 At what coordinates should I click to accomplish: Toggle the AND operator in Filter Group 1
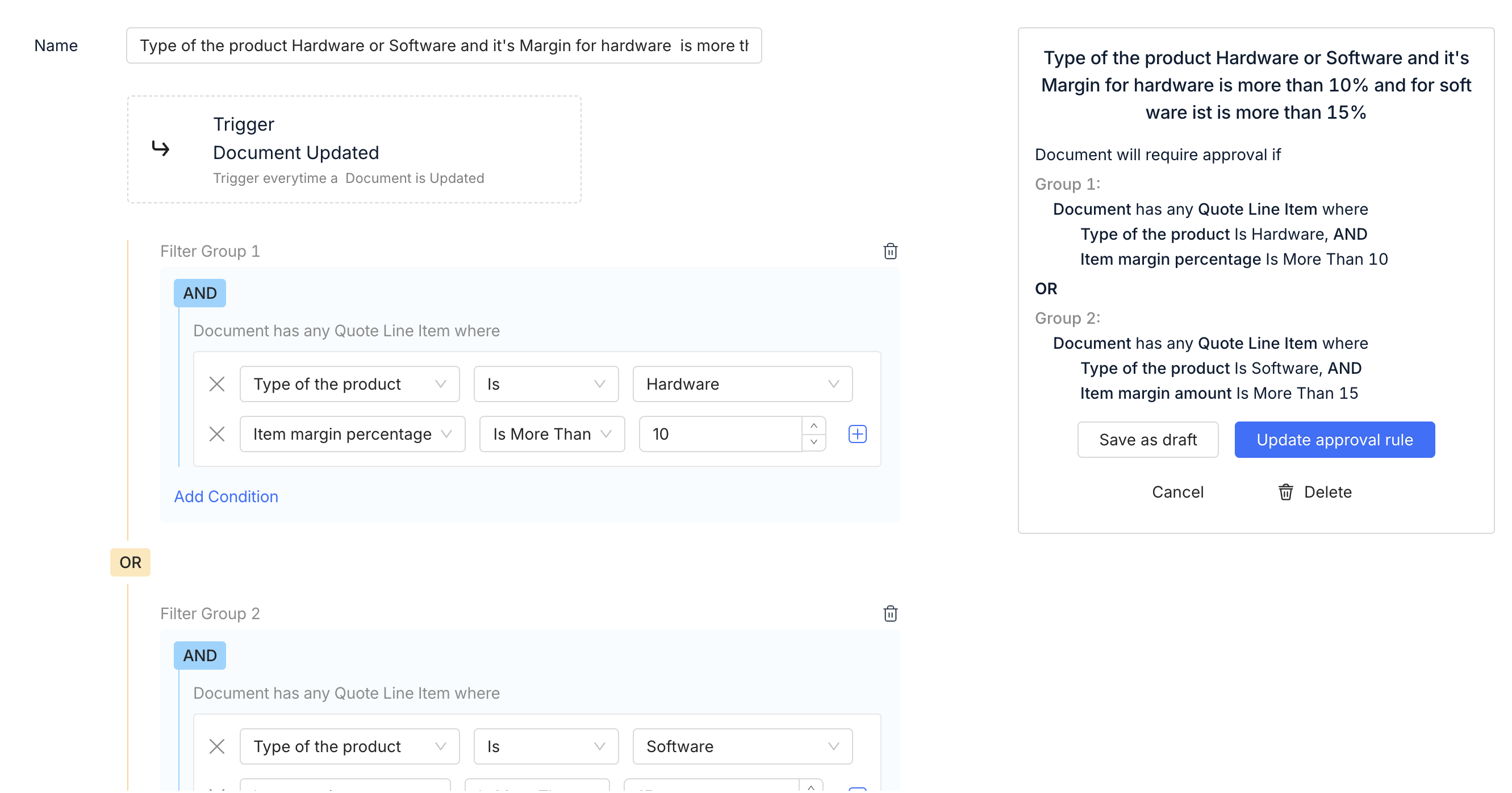tap(199, 293)
